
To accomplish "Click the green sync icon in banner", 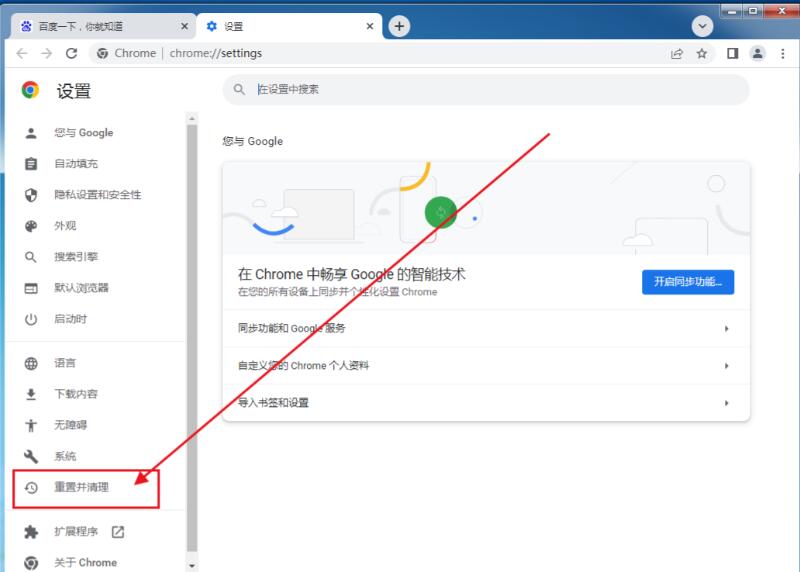I will (441, 212).
